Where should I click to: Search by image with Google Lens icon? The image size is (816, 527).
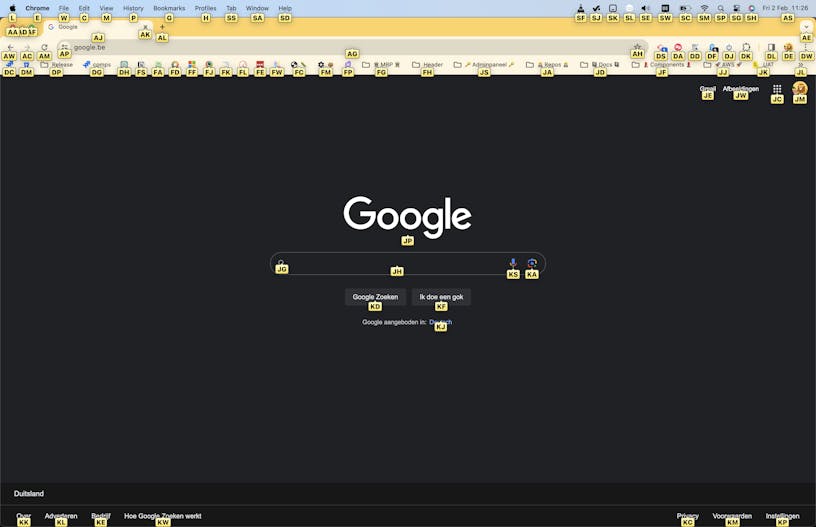(532, 263)
